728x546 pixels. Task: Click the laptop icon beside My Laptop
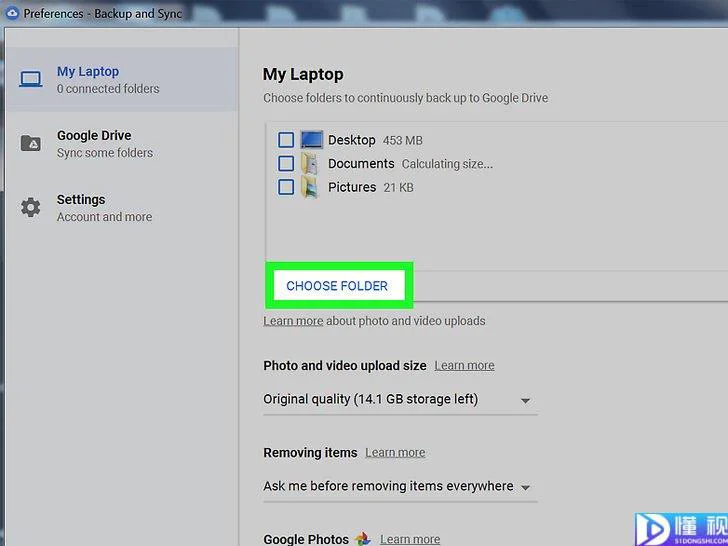pos(31,79)
